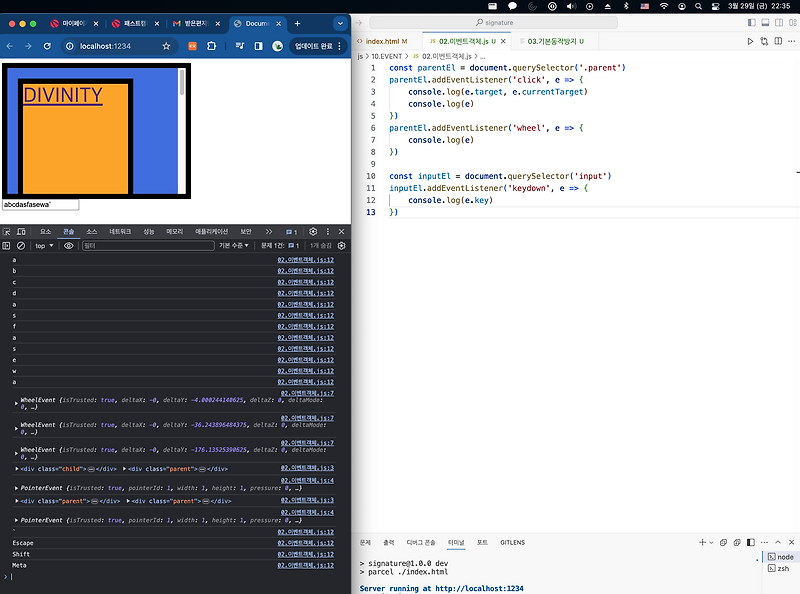Open the top context dropdown
The image size is (800, 594).
coord(44,245)
